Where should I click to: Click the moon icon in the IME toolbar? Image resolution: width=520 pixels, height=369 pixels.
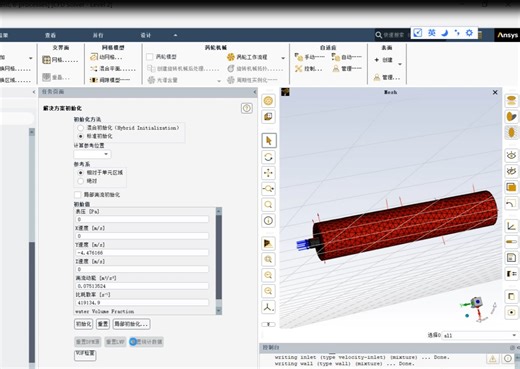(x=444, y=33)
